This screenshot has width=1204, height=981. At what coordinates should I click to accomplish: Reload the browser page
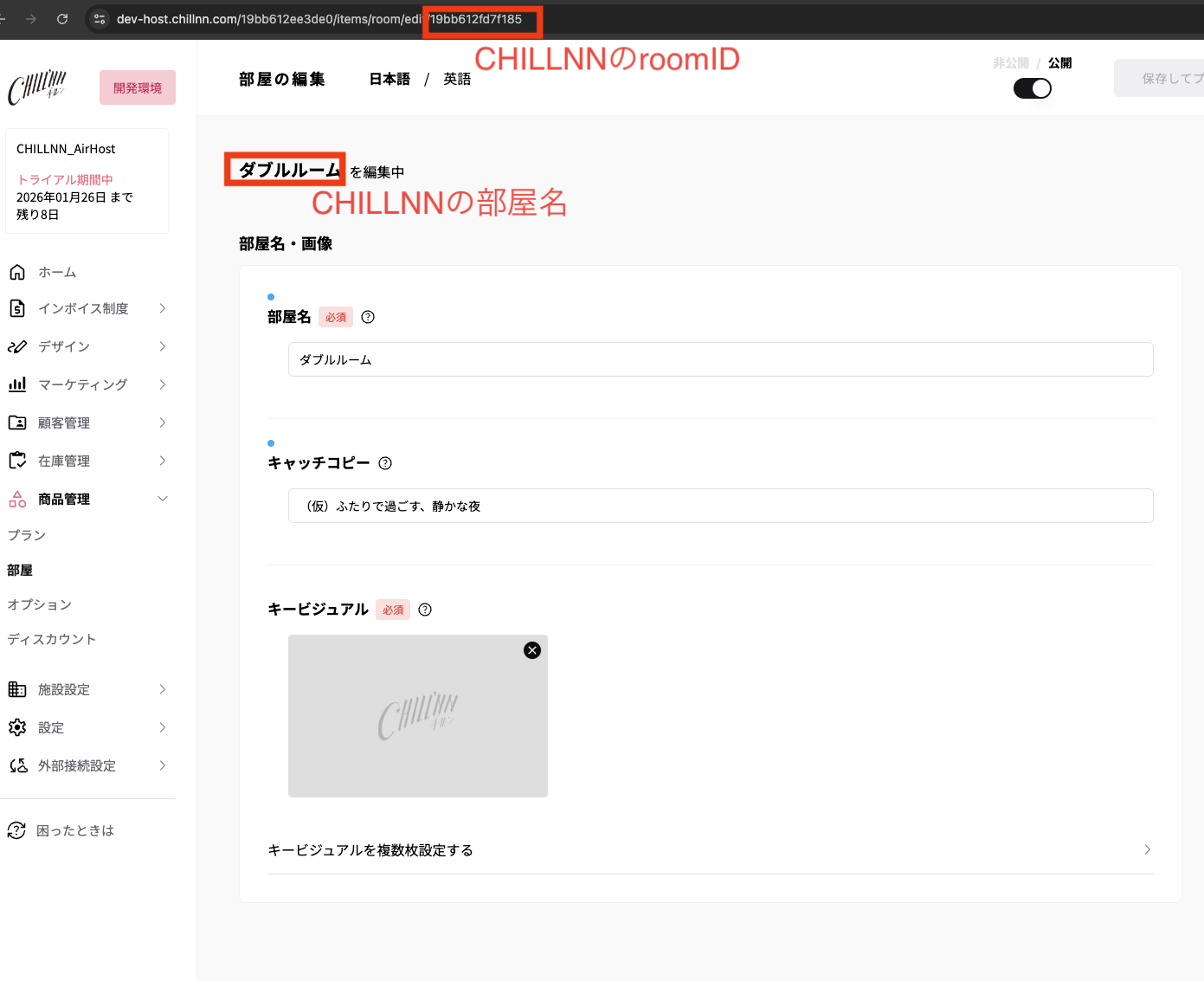[62, 19]
